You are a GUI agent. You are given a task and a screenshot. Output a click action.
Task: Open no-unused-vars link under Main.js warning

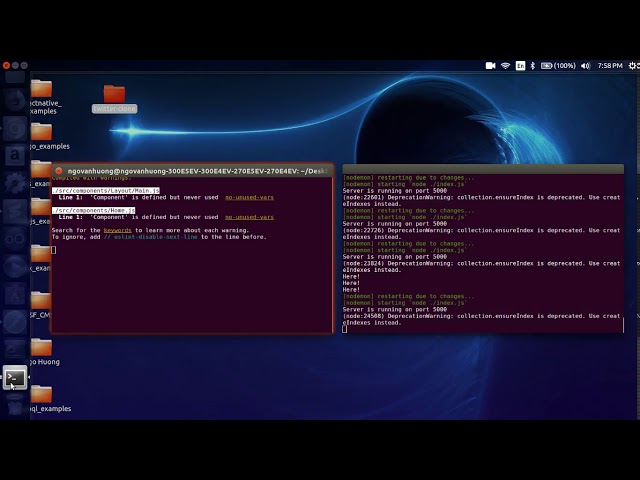tap(249, 198)
